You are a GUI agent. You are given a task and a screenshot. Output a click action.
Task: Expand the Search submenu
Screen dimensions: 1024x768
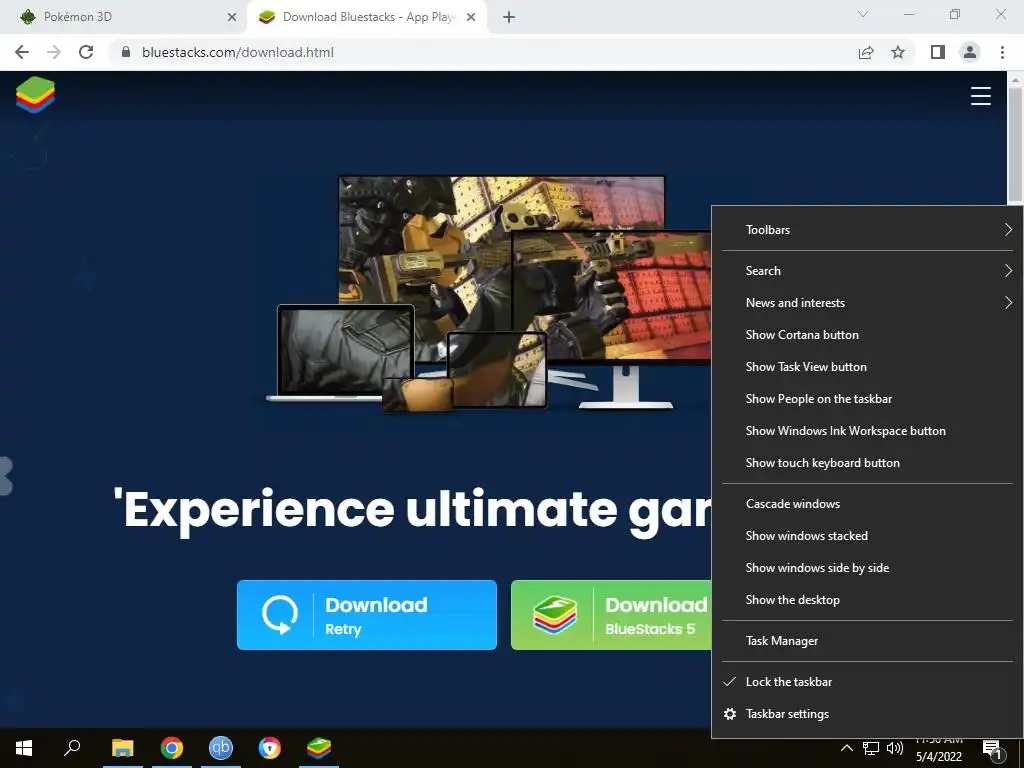867,270
